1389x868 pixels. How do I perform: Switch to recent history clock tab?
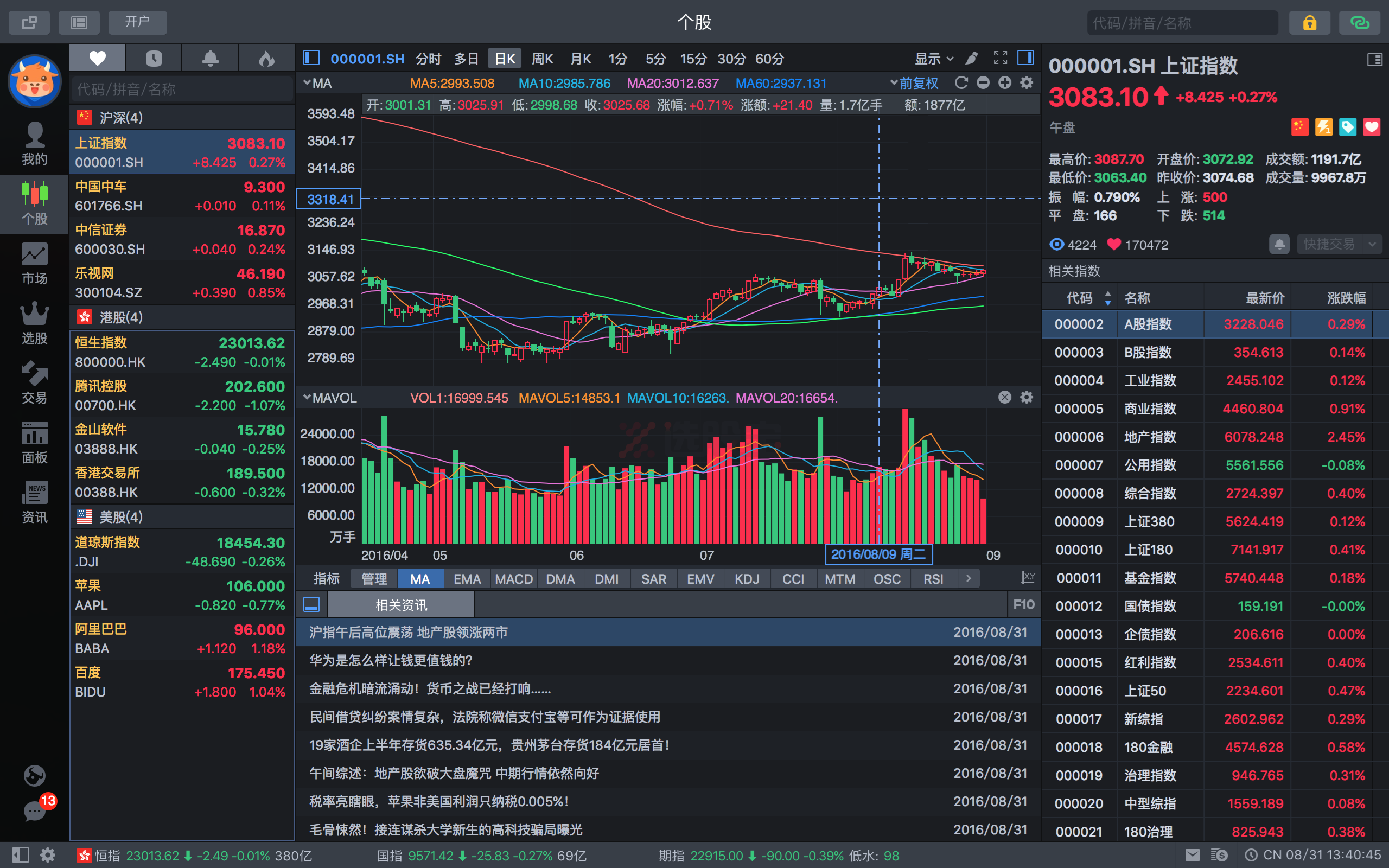[153, 58]
